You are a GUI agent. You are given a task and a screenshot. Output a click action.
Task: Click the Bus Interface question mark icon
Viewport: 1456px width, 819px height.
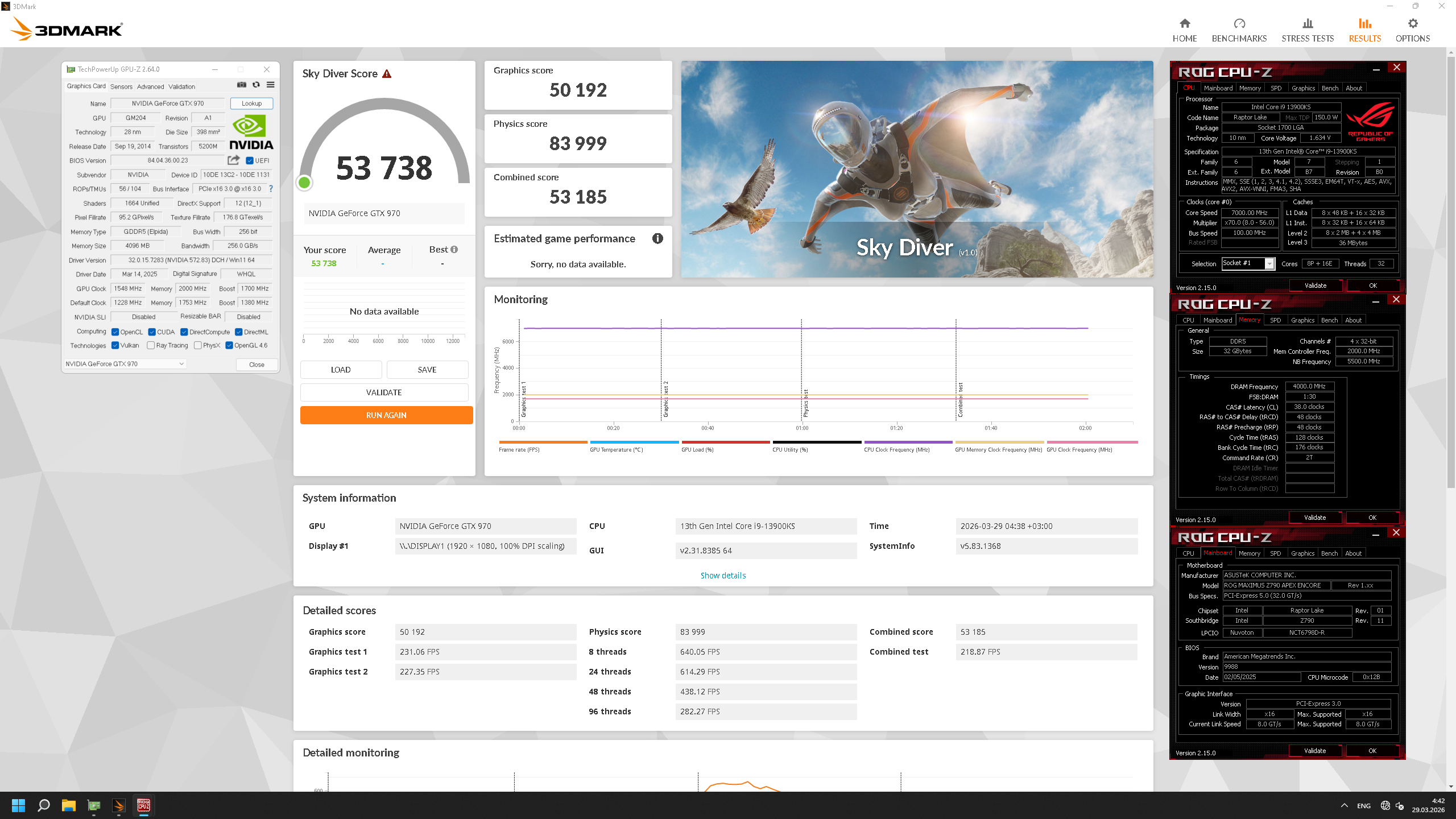pyautogui.click(x=271, y=189)
